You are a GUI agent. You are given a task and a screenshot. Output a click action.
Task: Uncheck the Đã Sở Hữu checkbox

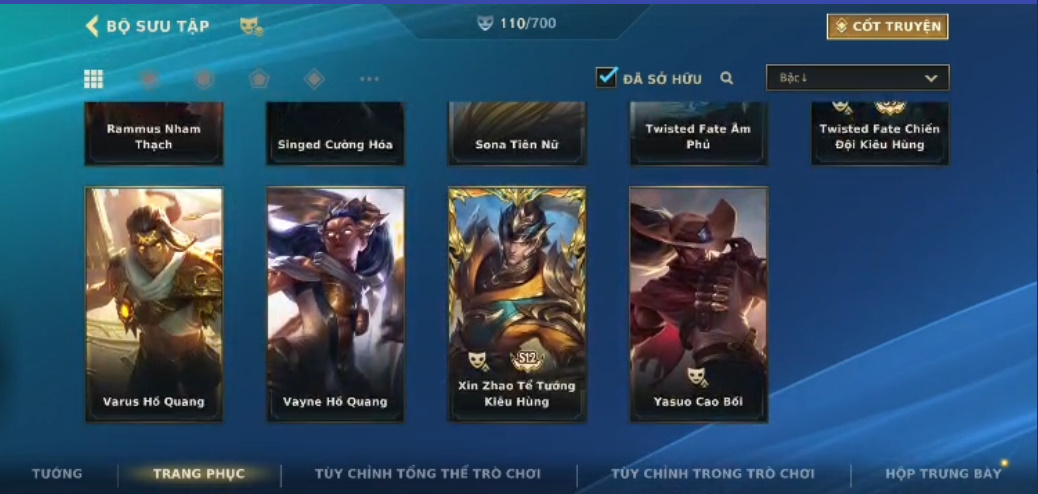(x=606, y=77)
